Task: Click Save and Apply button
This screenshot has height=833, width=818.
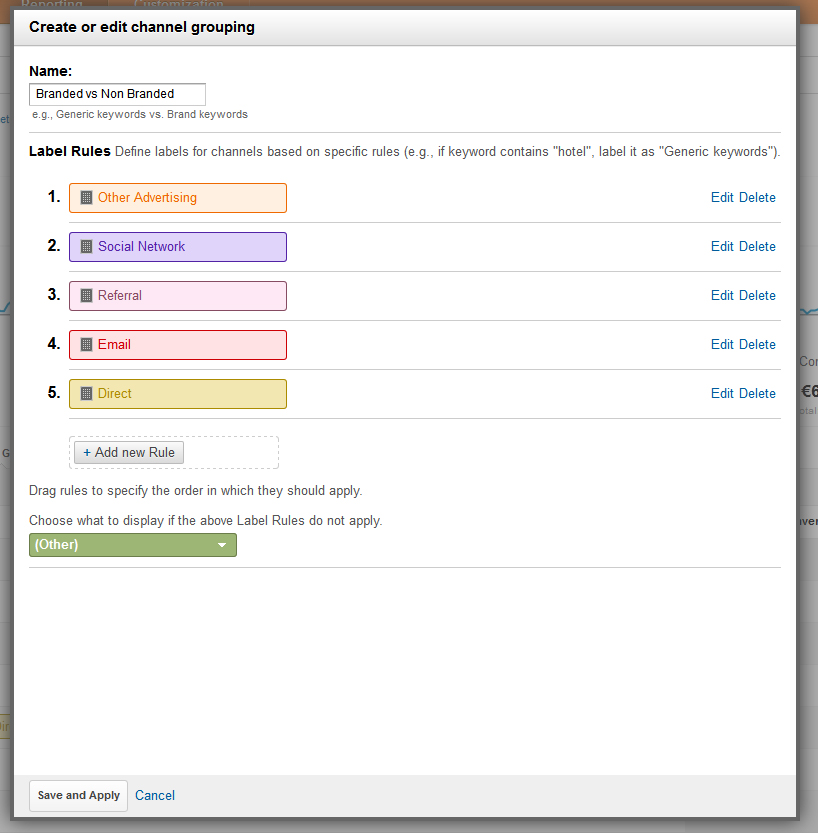Action: 79,796
